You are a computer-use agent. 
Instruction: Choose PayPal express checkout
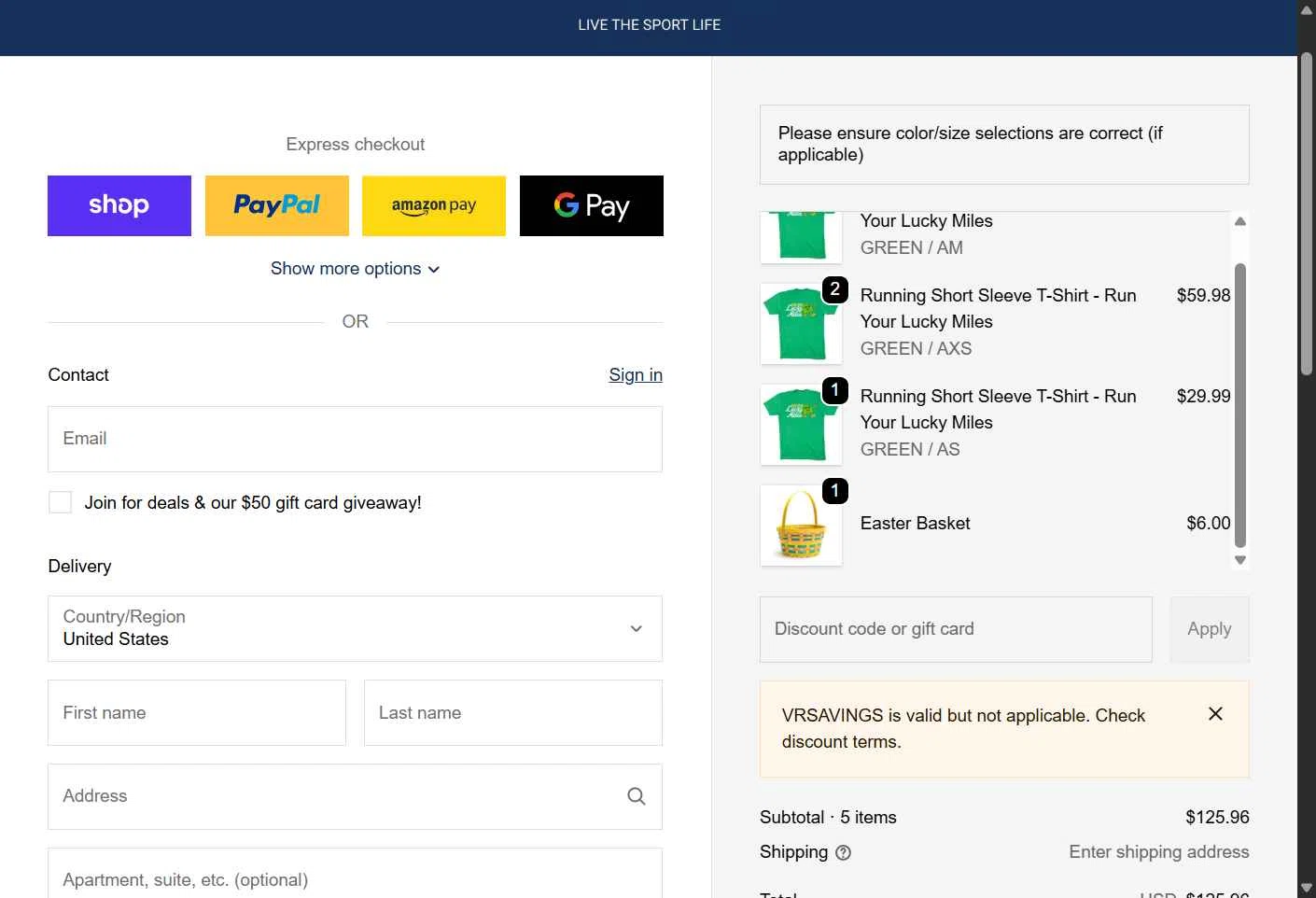[277, 205]
